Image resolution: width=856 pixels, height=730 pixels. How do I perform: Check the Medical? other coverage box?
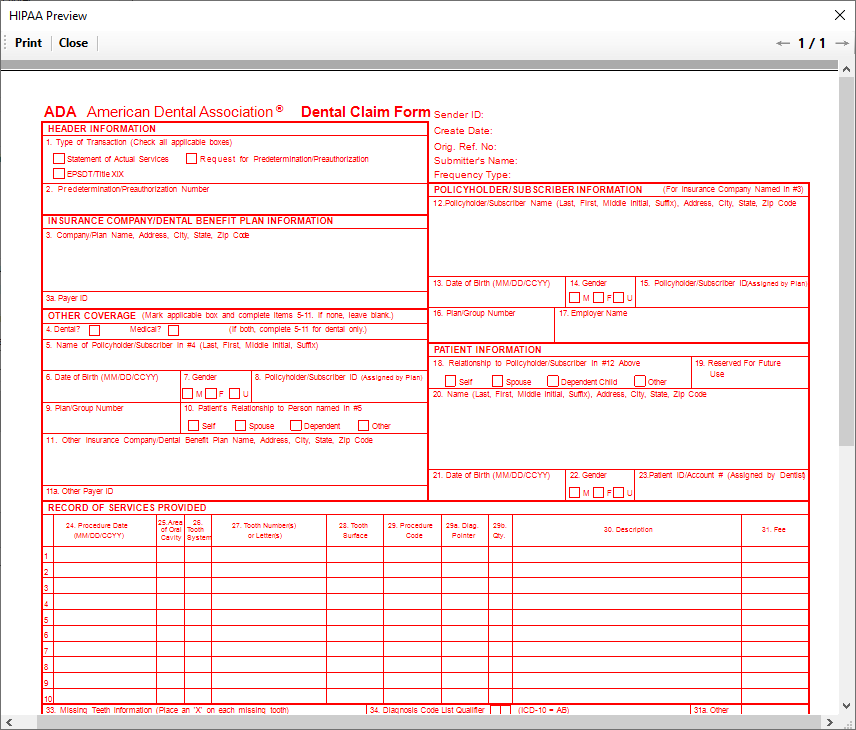[174, 330]
